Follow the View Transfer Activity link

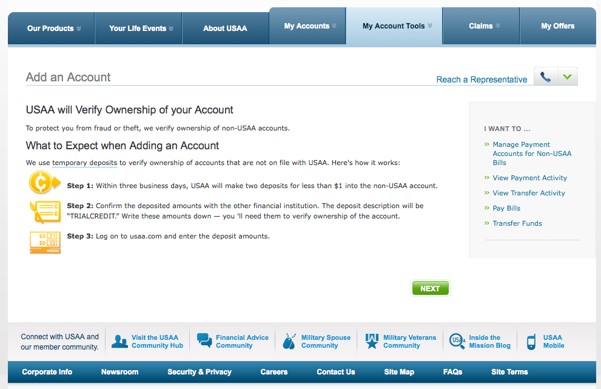point(529,193)
